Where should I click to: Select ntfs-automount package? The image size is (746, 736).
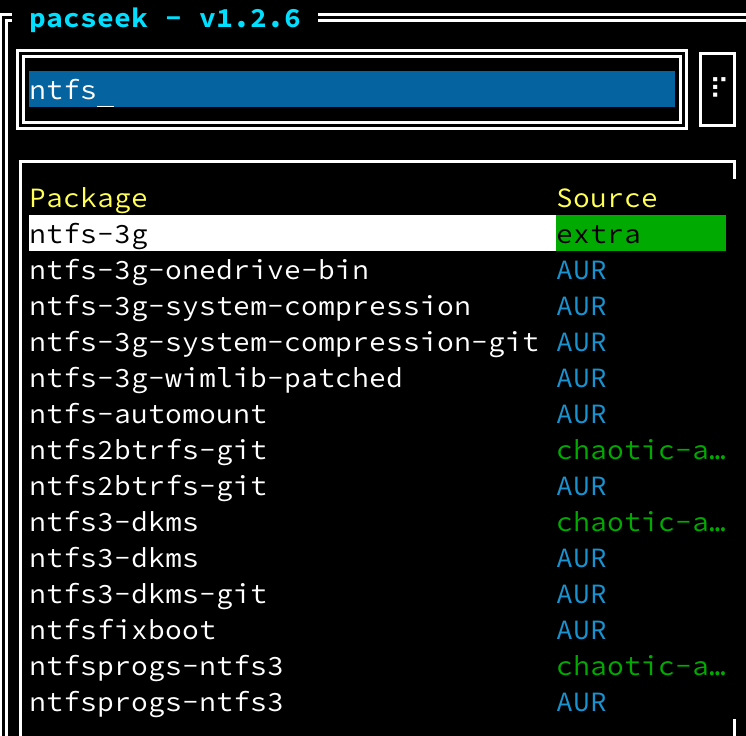coord(147,414)
